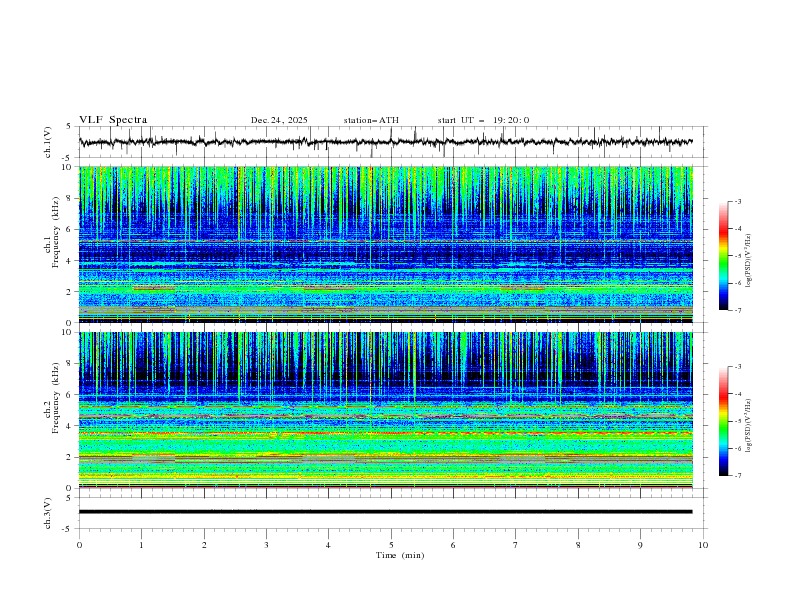Click the upper color bar beside ch.1 spectrogram
The width and height of the screenshot is (792, 612).
pos(723,255)
